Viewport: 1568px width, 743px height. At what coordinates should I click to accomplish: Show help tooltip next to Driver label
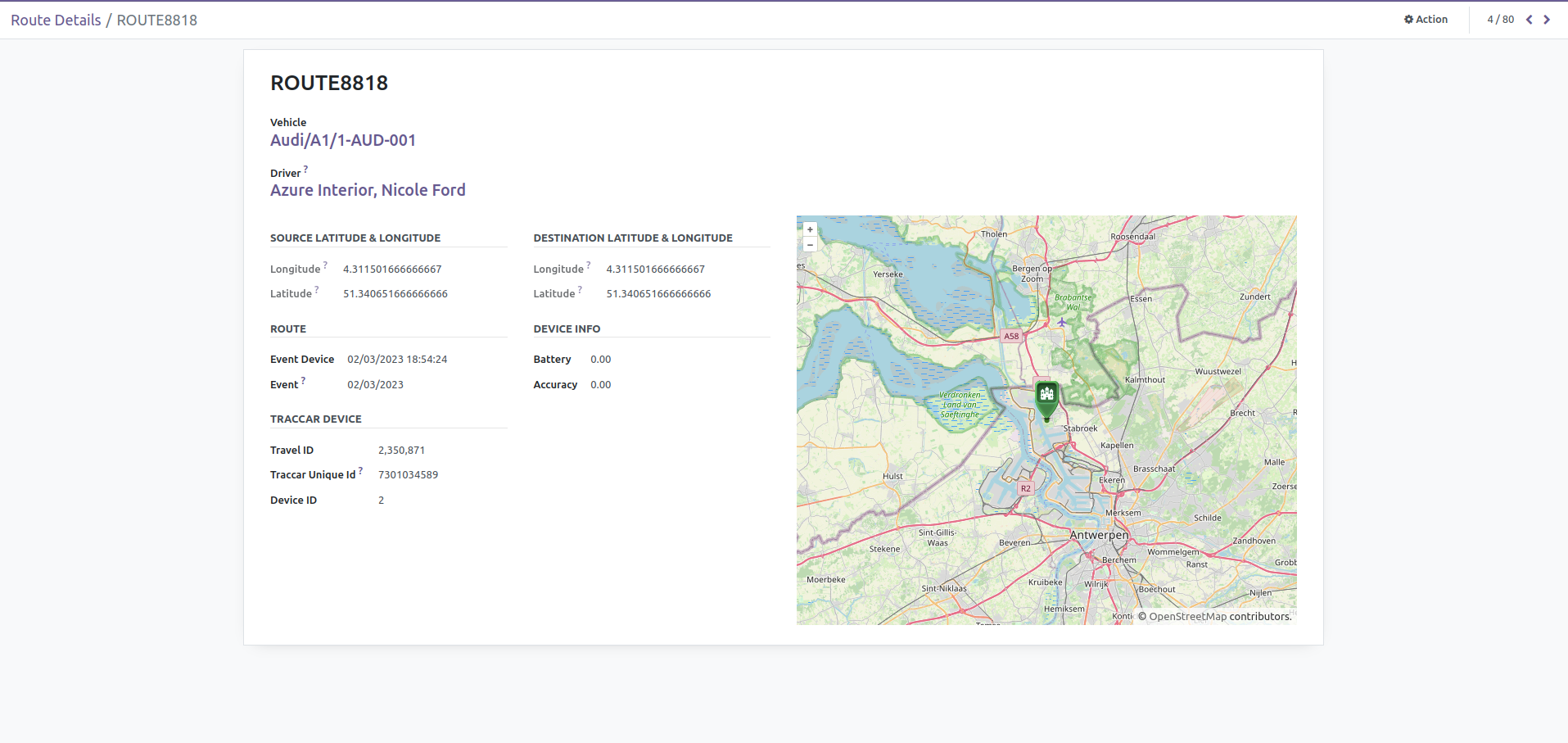(305, 170)
